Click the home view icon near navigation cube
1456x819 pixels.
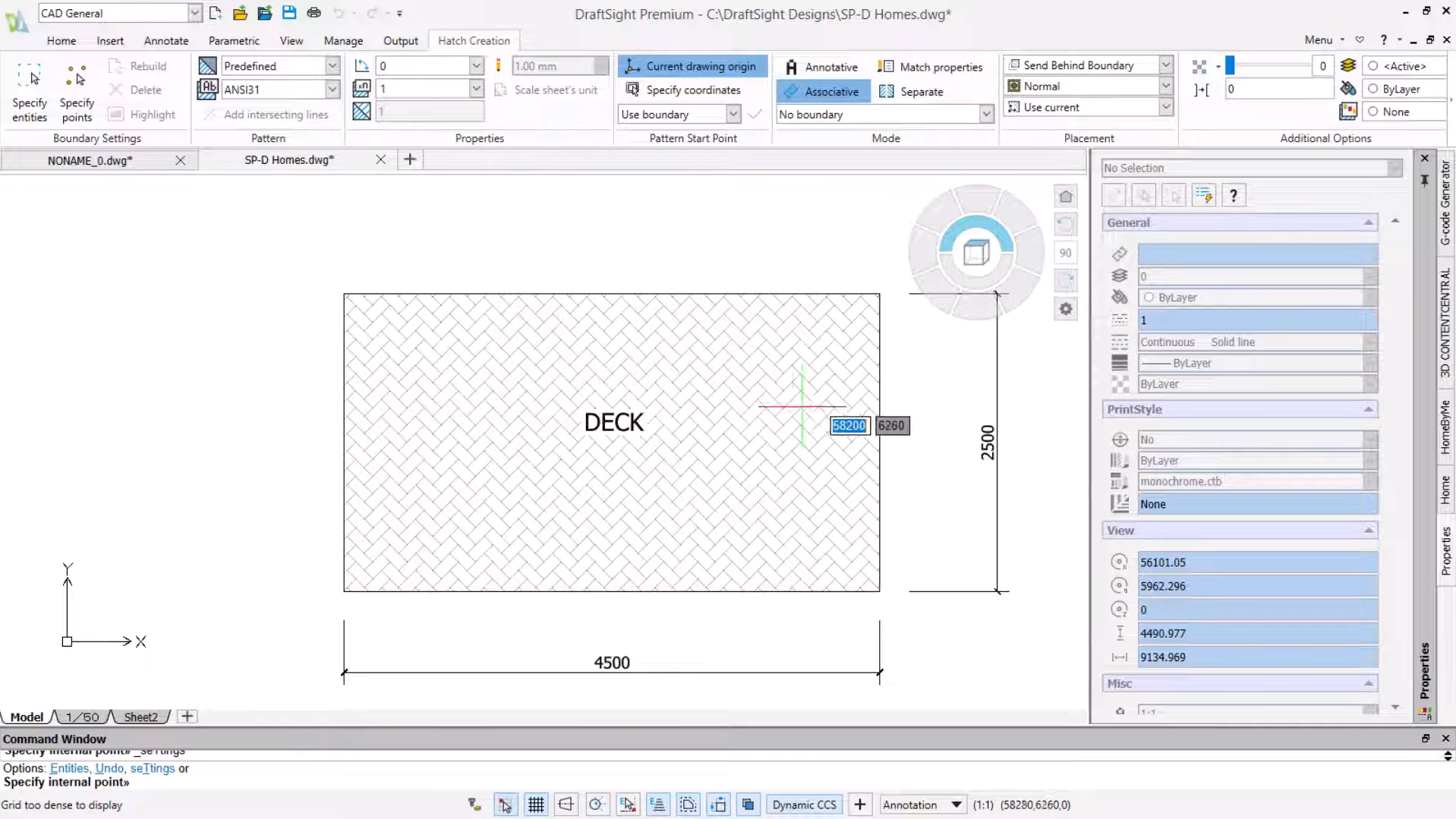(1066, 197)
